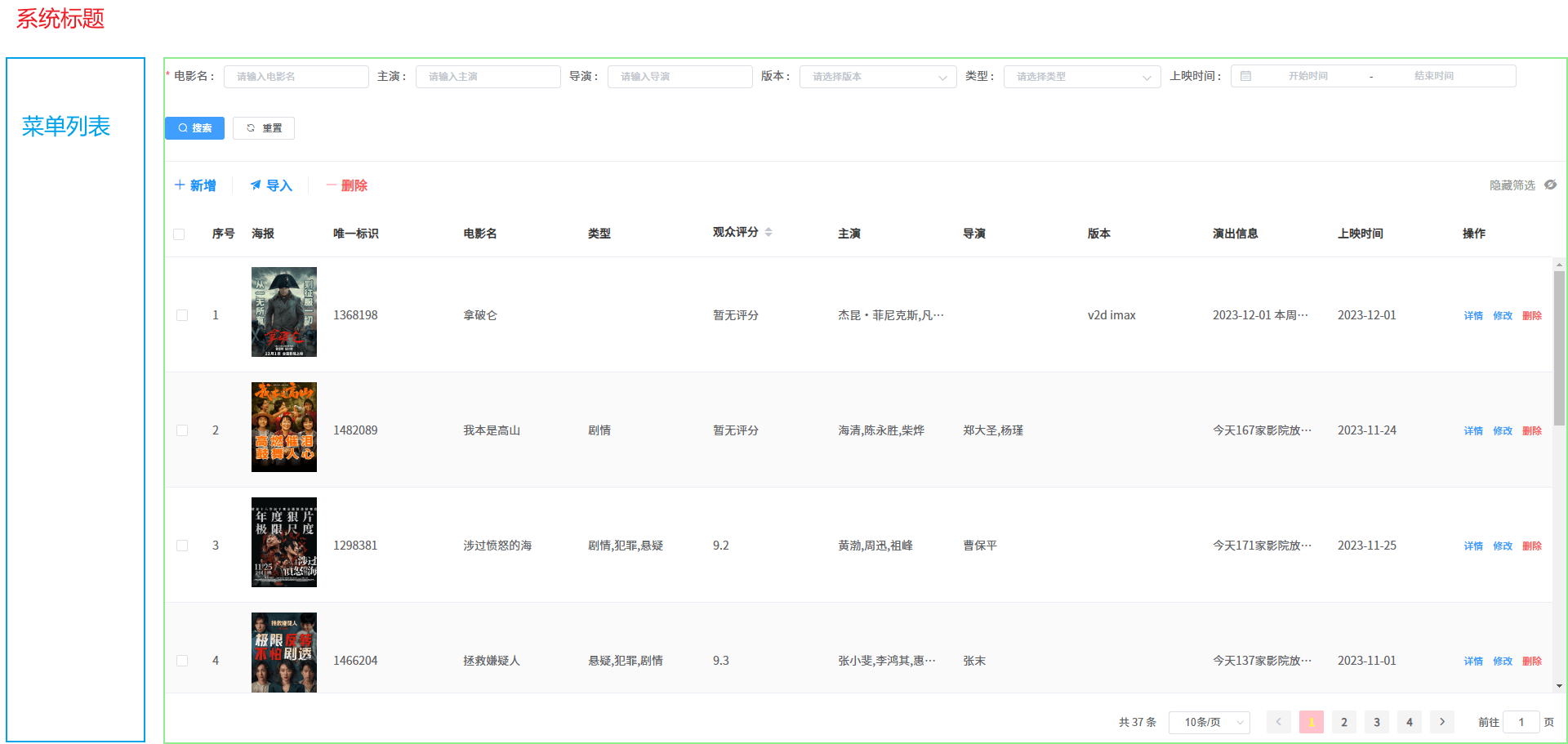Select the checkbox for 涉过愤怒的海 row
The width and height of the screenshot is (1568, 744).
(182, 546)
